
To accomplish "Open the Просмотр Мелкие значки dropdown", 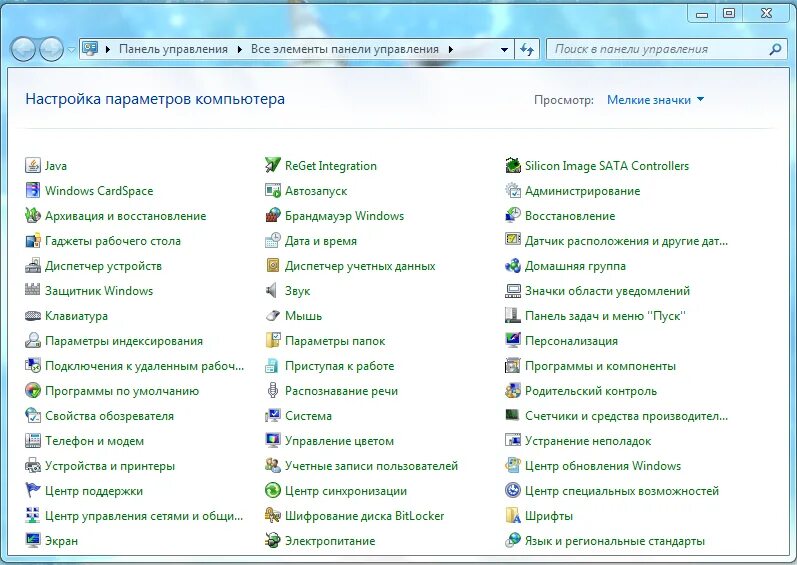I will [656, 100].
